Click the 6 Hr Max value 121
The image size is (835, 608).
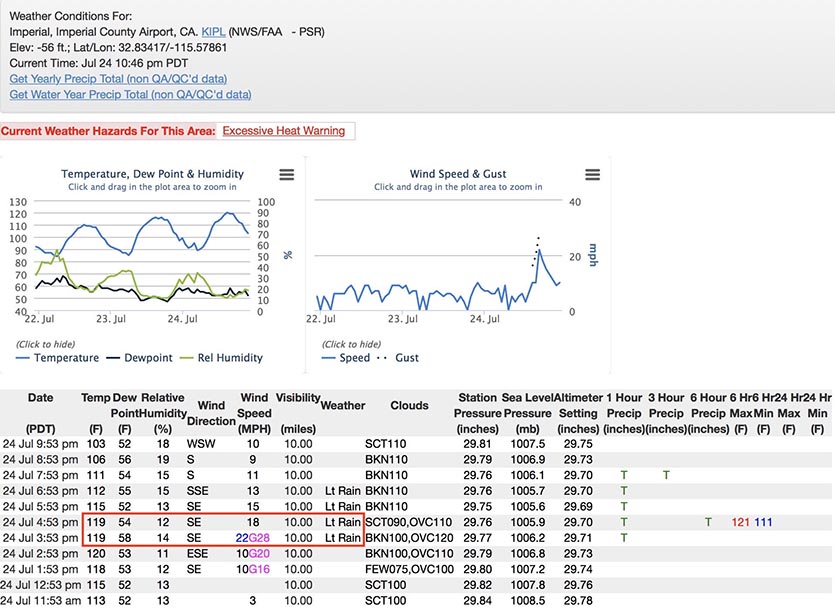tap(740, 522)
